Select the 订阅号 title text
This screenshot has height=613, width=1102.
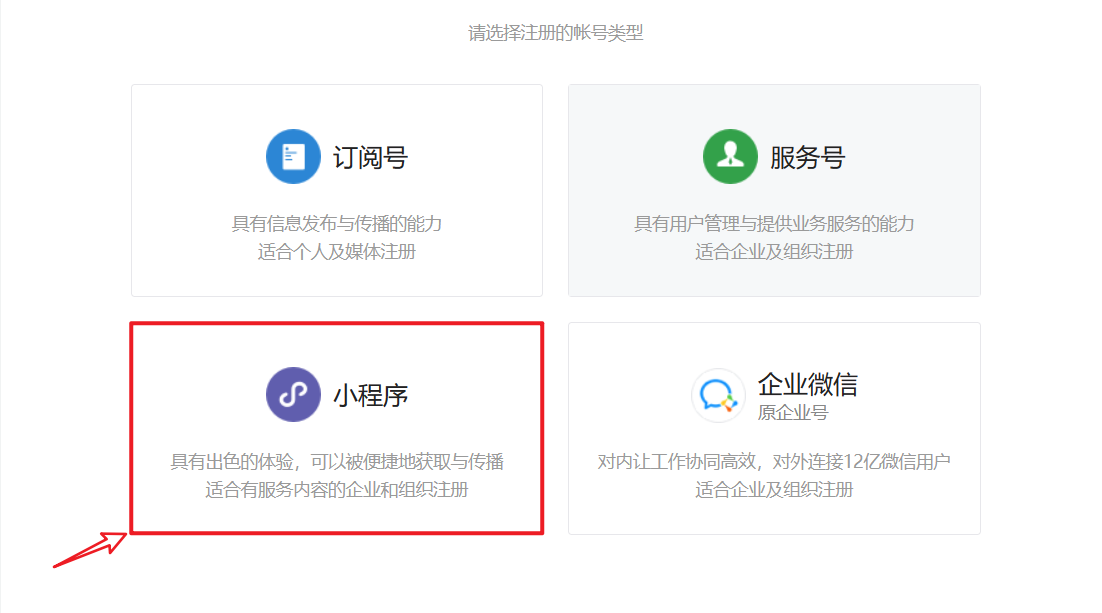coord(370,158)
